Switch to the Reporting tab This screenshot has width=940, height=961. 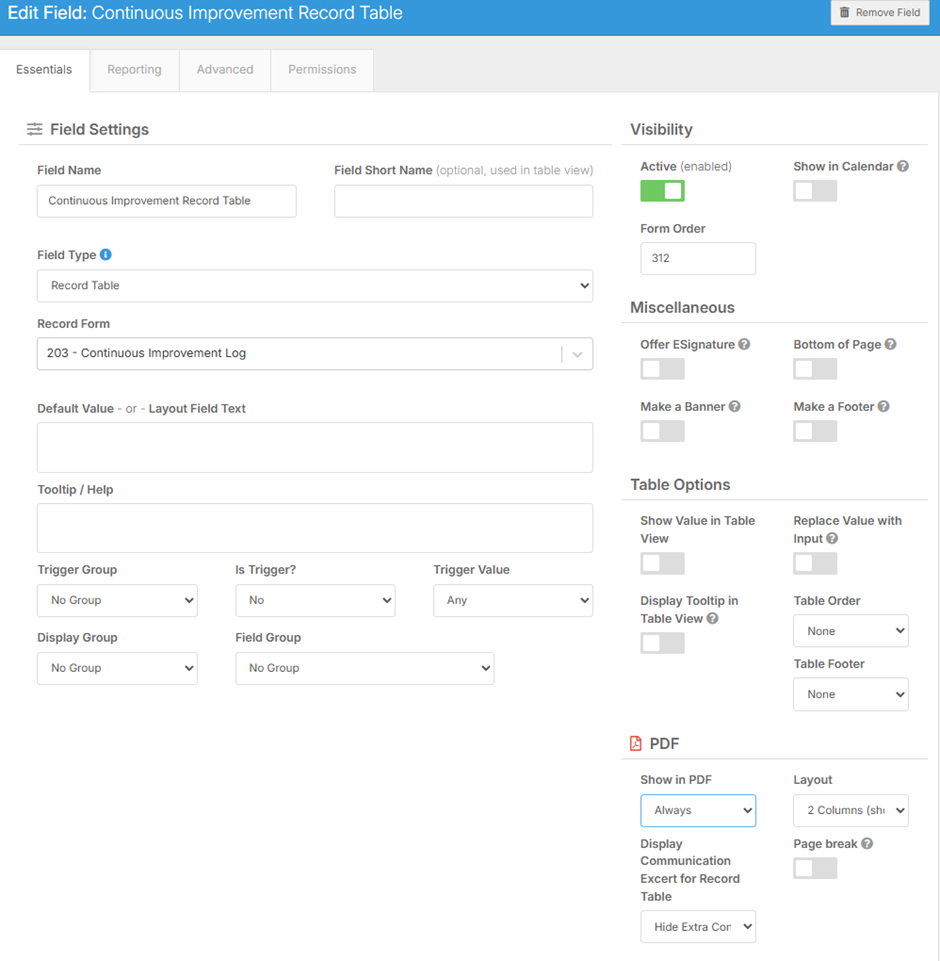tap(134, 70)
